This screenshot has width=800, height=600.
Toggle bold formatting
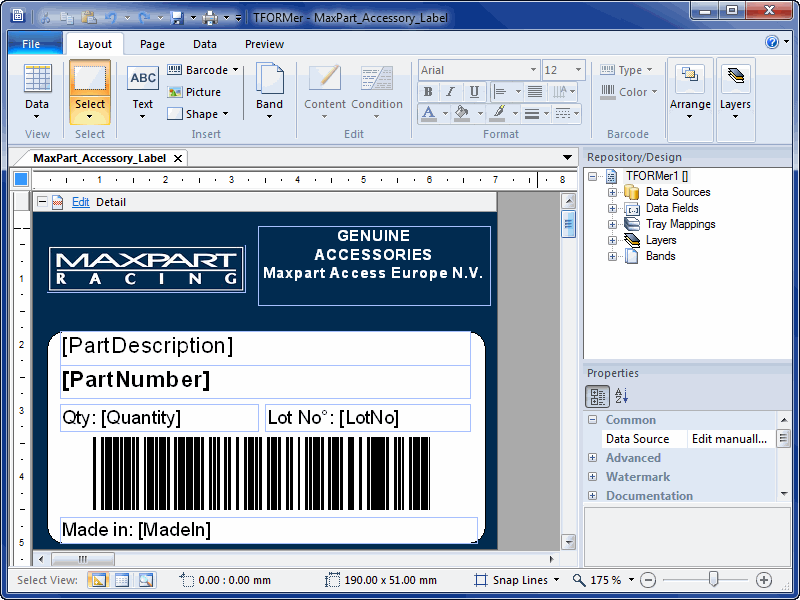tap(426, 91)
